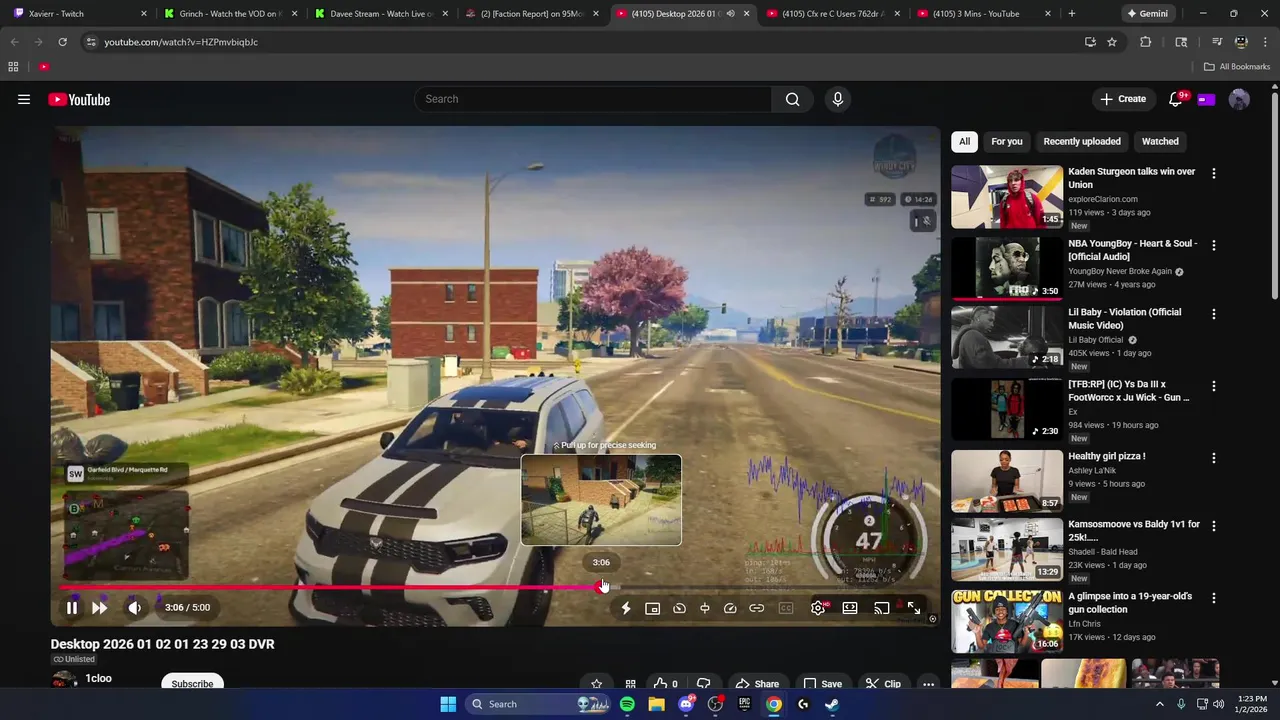1280x720 pixels.
Task: Open Chrome three-dot menu
Action: (1263, 42)
